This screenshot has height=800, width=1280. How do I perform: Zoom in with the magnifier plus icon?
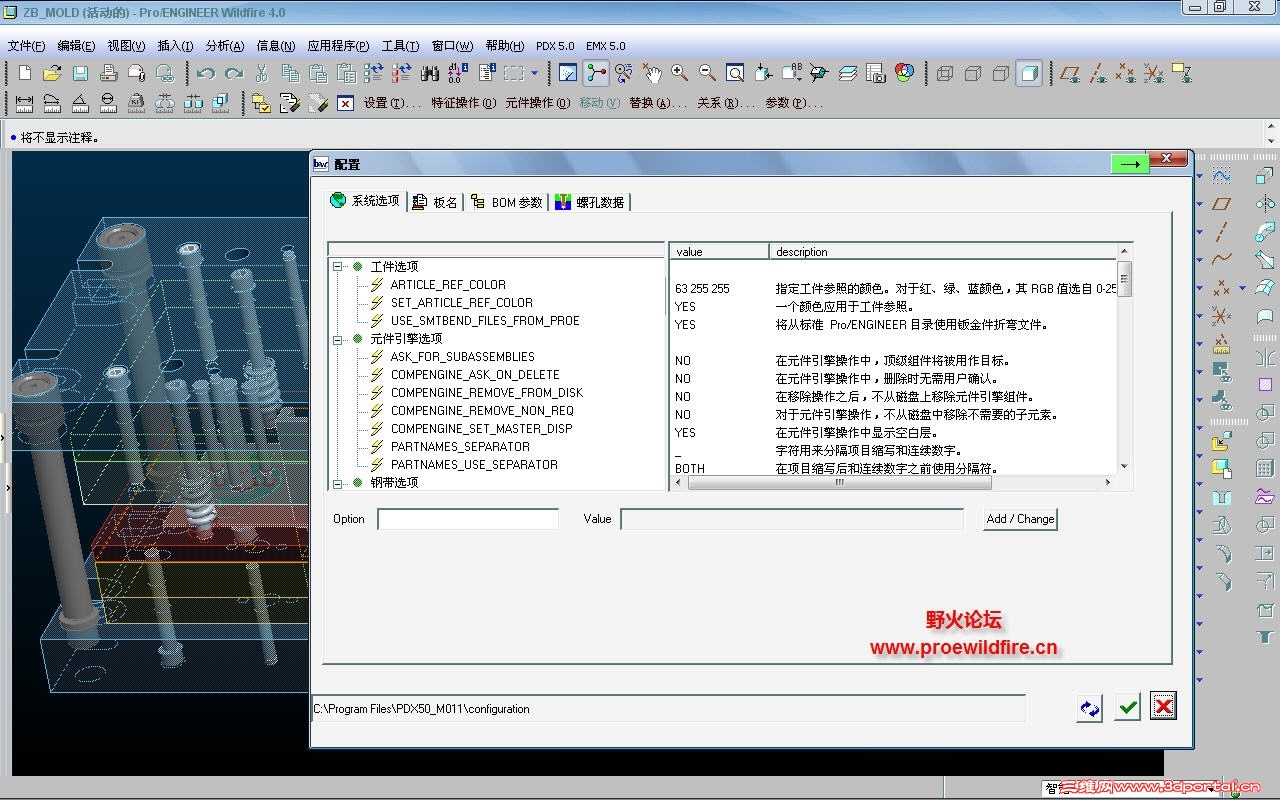click(679, 73)
